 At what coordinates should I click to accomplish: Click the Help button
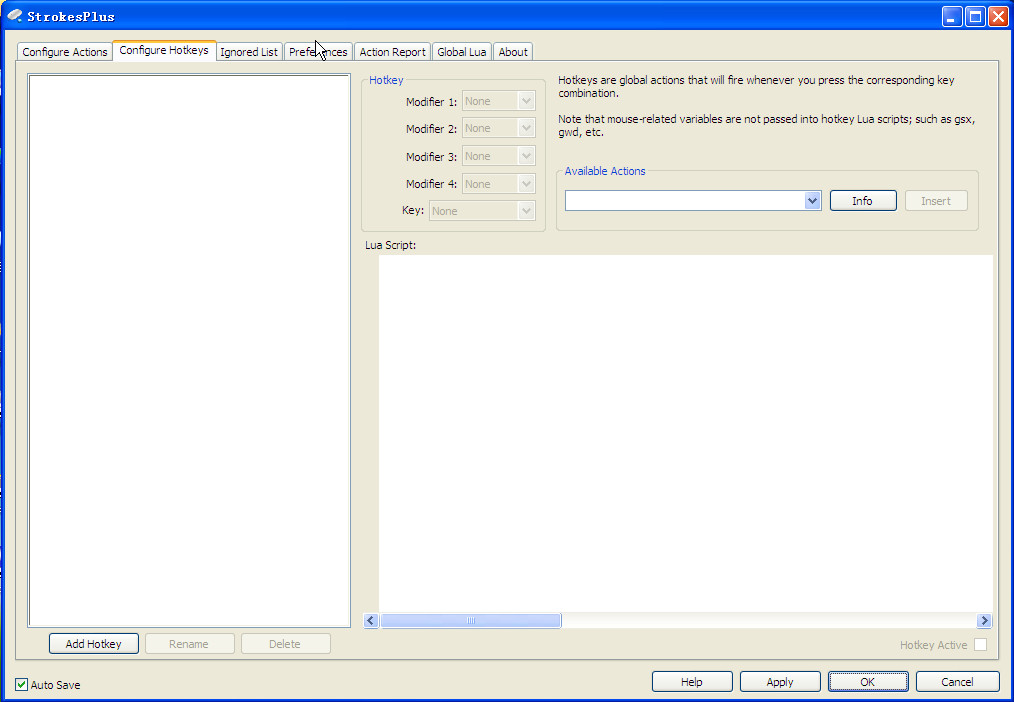point(692,681)
